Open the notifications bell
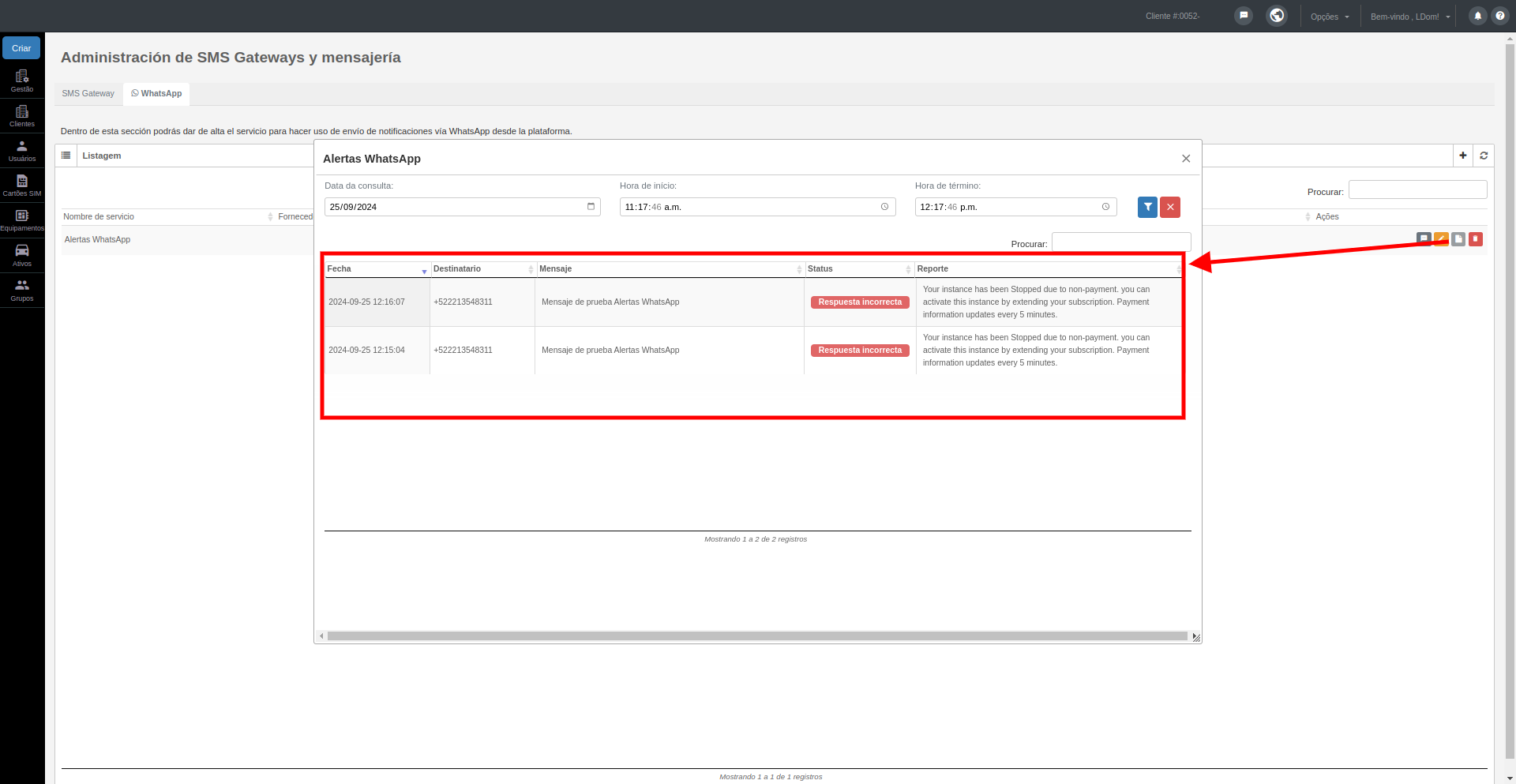The width and height of the screenshot is (1516, 784). click(1478, 16)
